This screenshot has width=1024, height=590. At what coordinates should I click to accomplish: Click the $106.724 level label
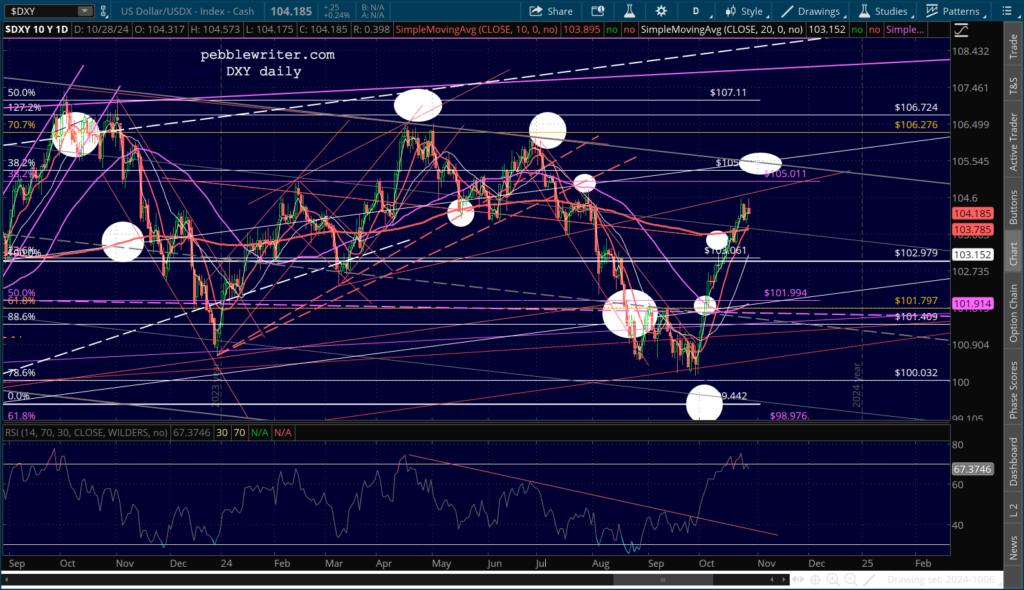point(916,107)
